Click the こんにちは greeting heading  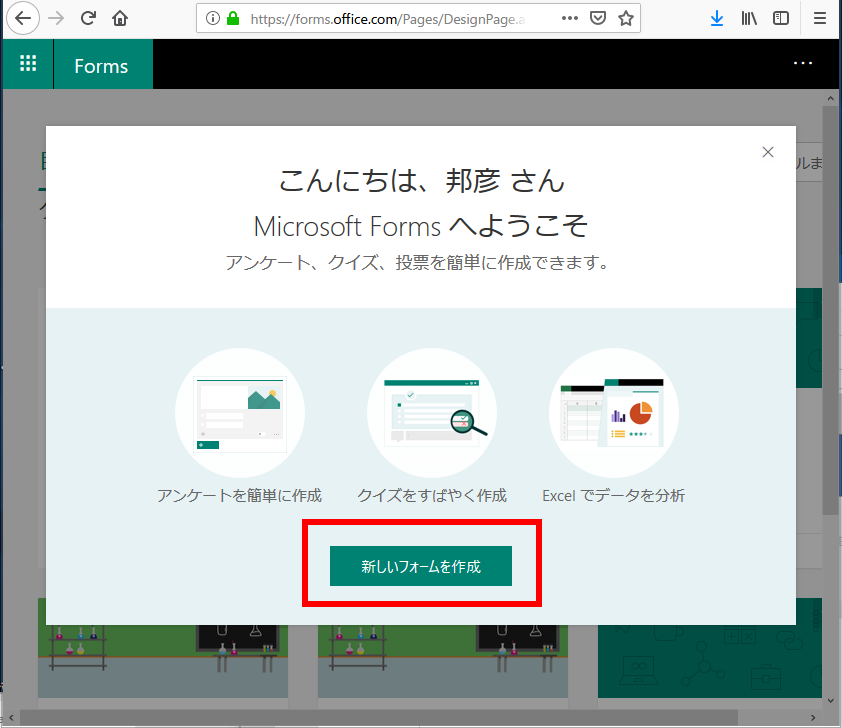point(421,180)
